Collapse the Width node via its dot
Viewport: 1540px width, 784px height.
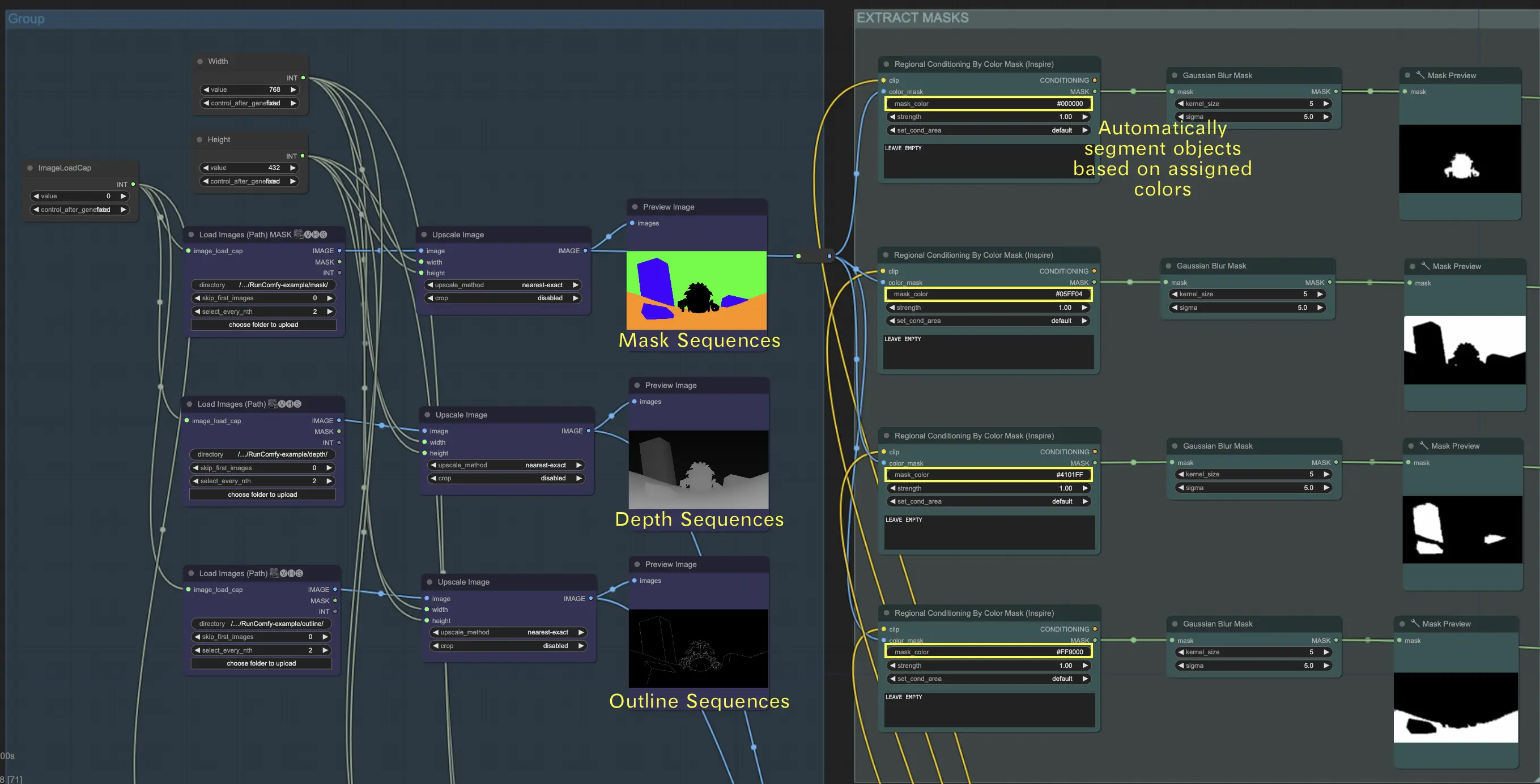tap(200, 62)
